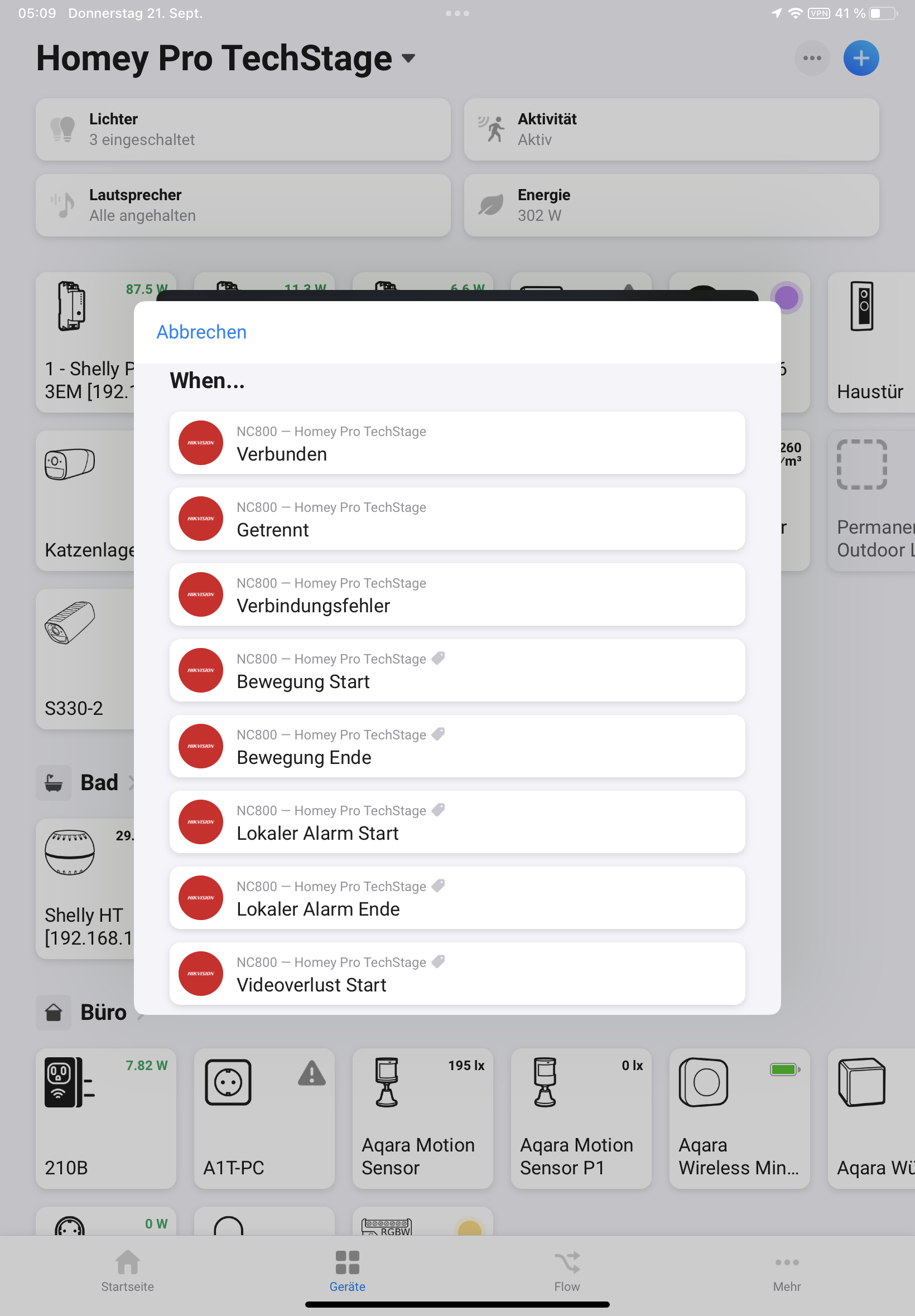Tap the Aqara Wireless Mini switch tile
Viewport: 915px width, 1316px height.
pyautogui.click(x=739, y=1118)
